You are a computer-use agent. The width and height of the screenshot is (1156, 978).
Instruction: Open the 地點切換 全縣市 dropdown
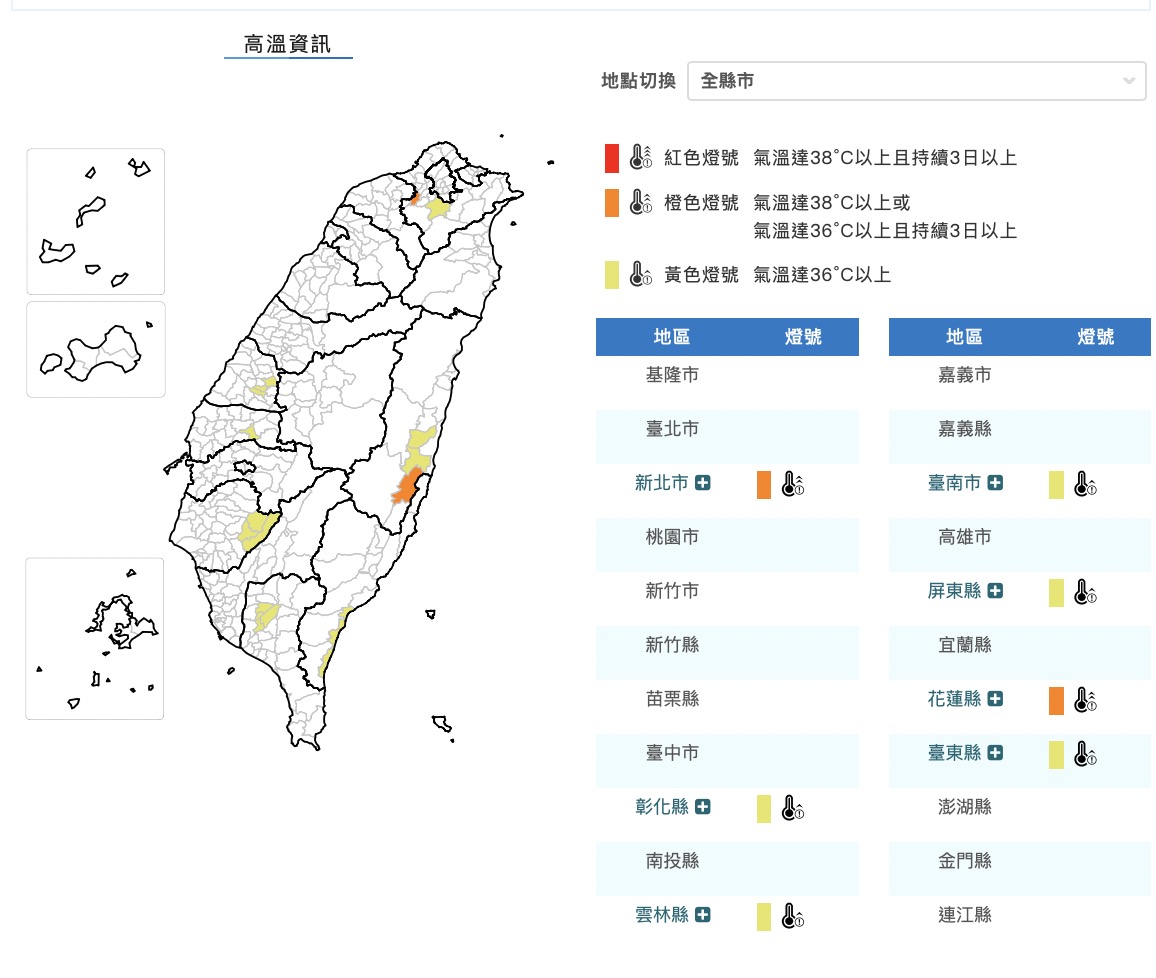tap(916, 81)
